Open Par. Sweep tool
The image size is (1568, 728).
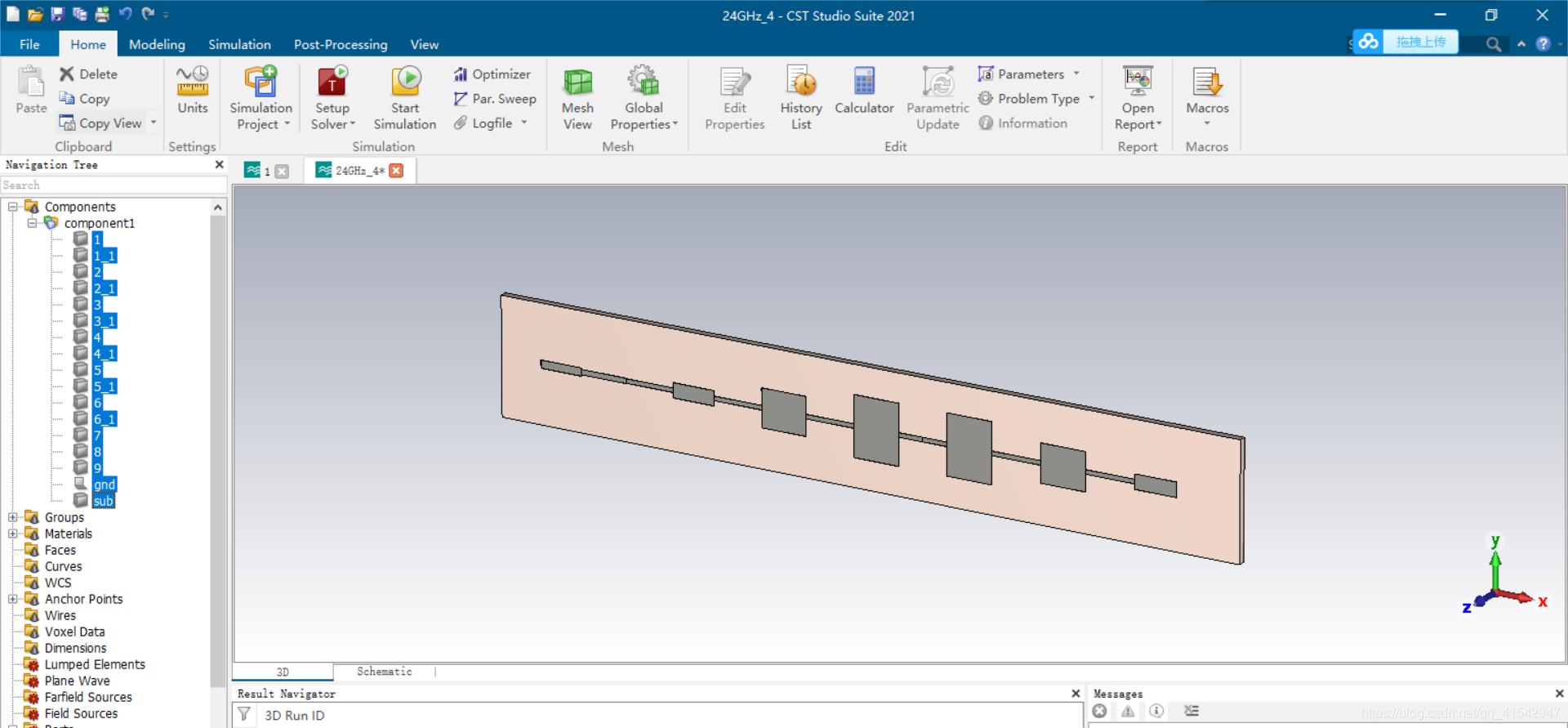tap(495, 99)
